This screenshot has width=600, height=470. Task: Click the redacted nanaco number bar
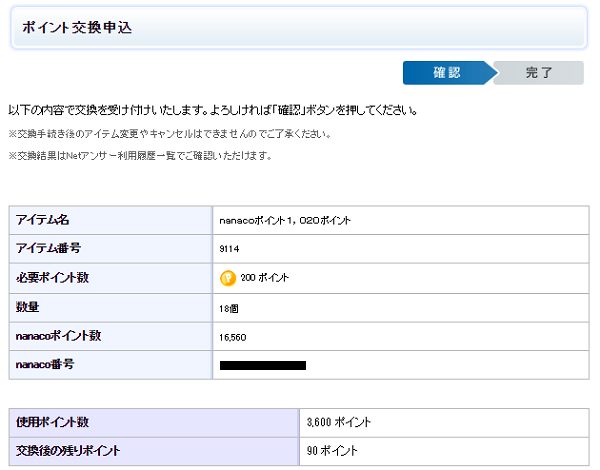263,365
